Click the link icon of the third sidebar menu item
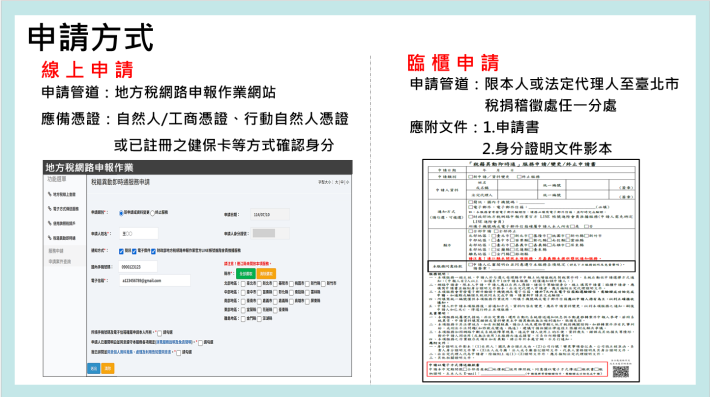 [50, 223]
